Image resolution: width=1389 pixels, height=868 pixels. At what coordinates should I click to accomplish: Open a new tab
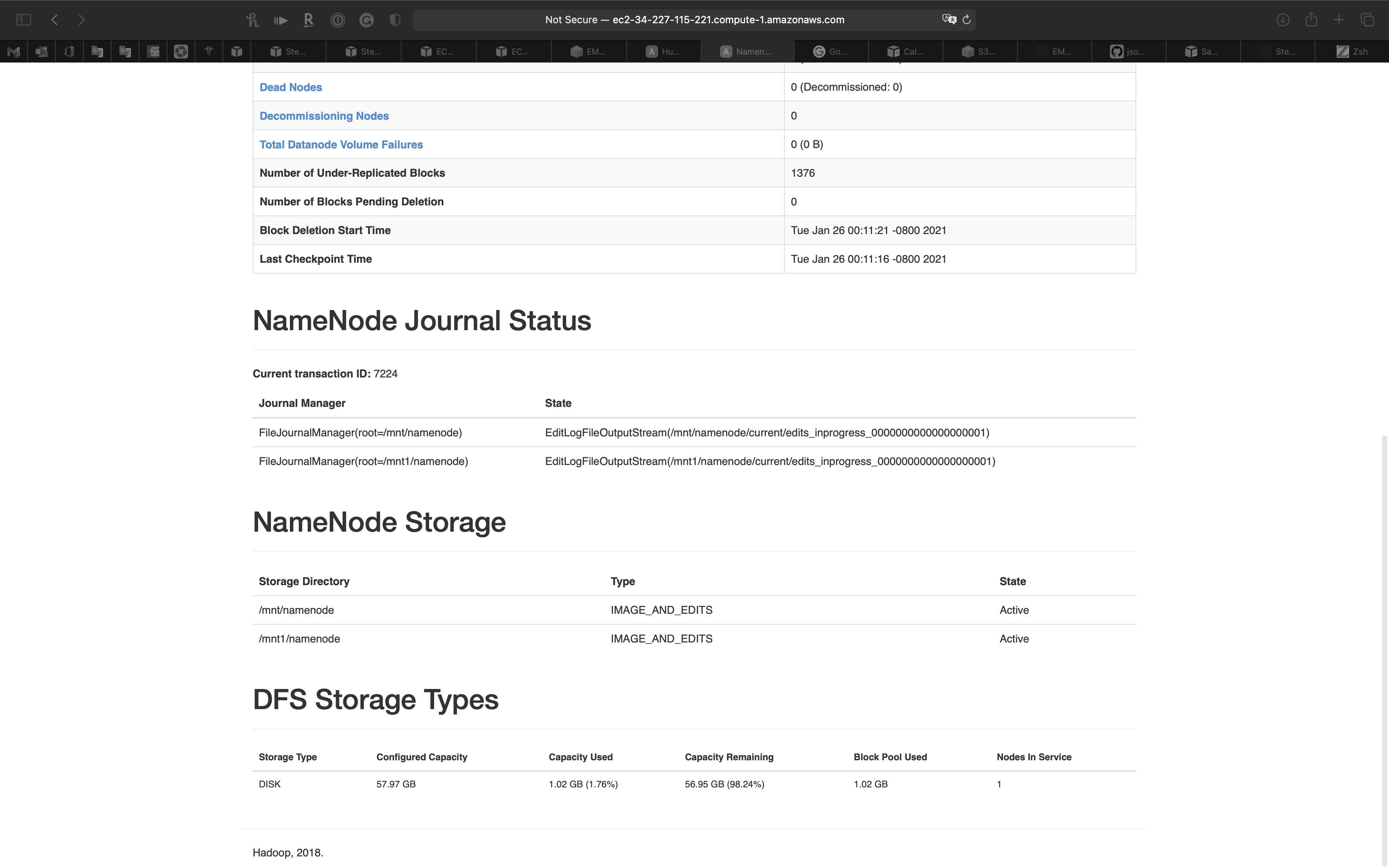click(1339, 19)
